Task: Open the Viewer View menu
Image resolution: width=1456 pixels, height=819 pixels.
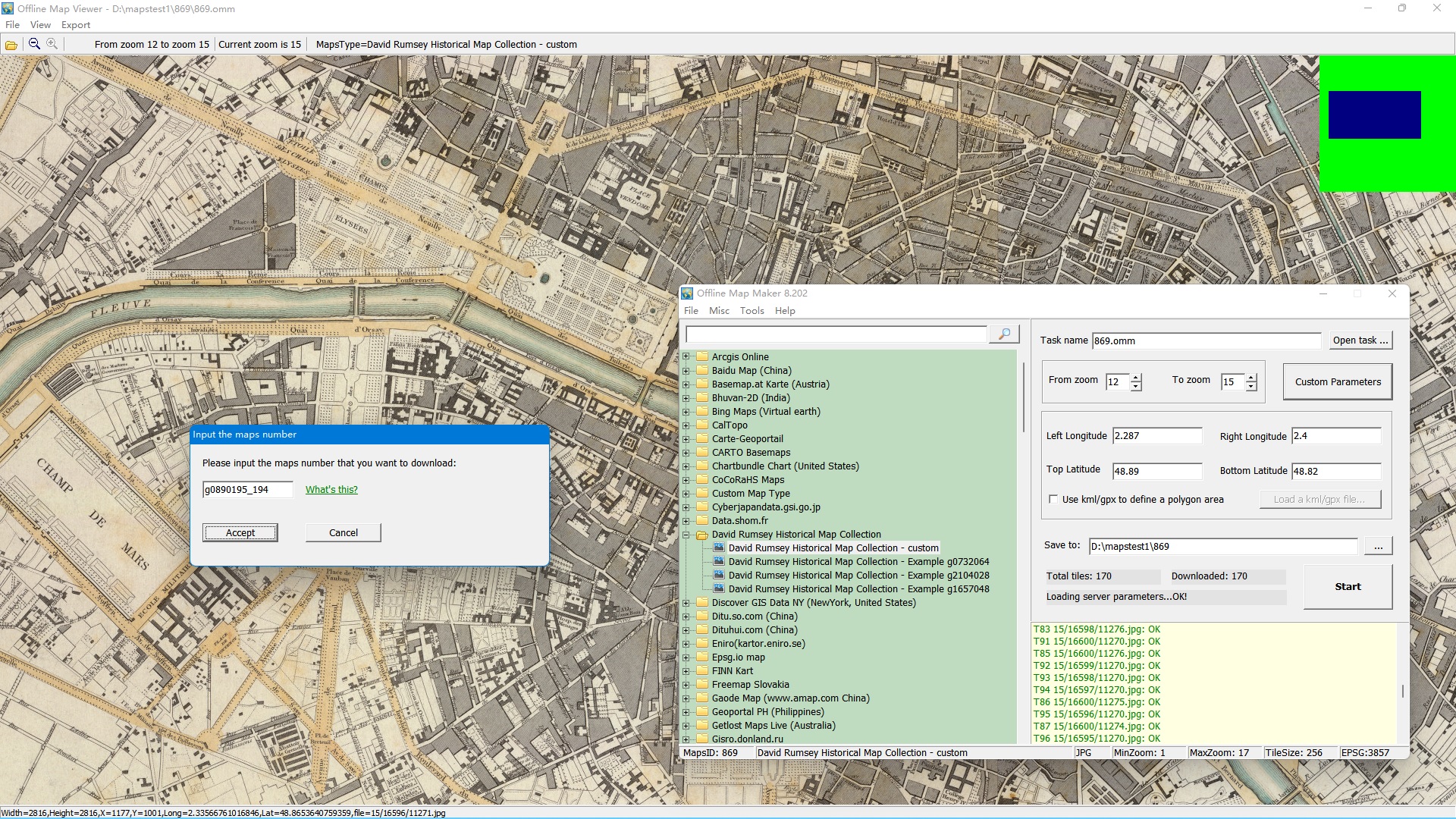Action: click(x=40, y=25)
